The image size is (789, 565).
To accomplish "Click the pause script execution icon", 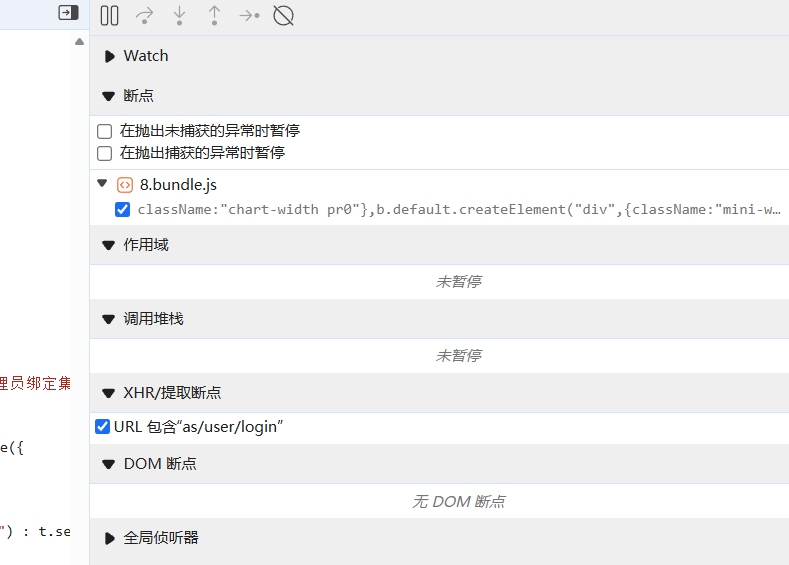I will [x=109, y=16].
